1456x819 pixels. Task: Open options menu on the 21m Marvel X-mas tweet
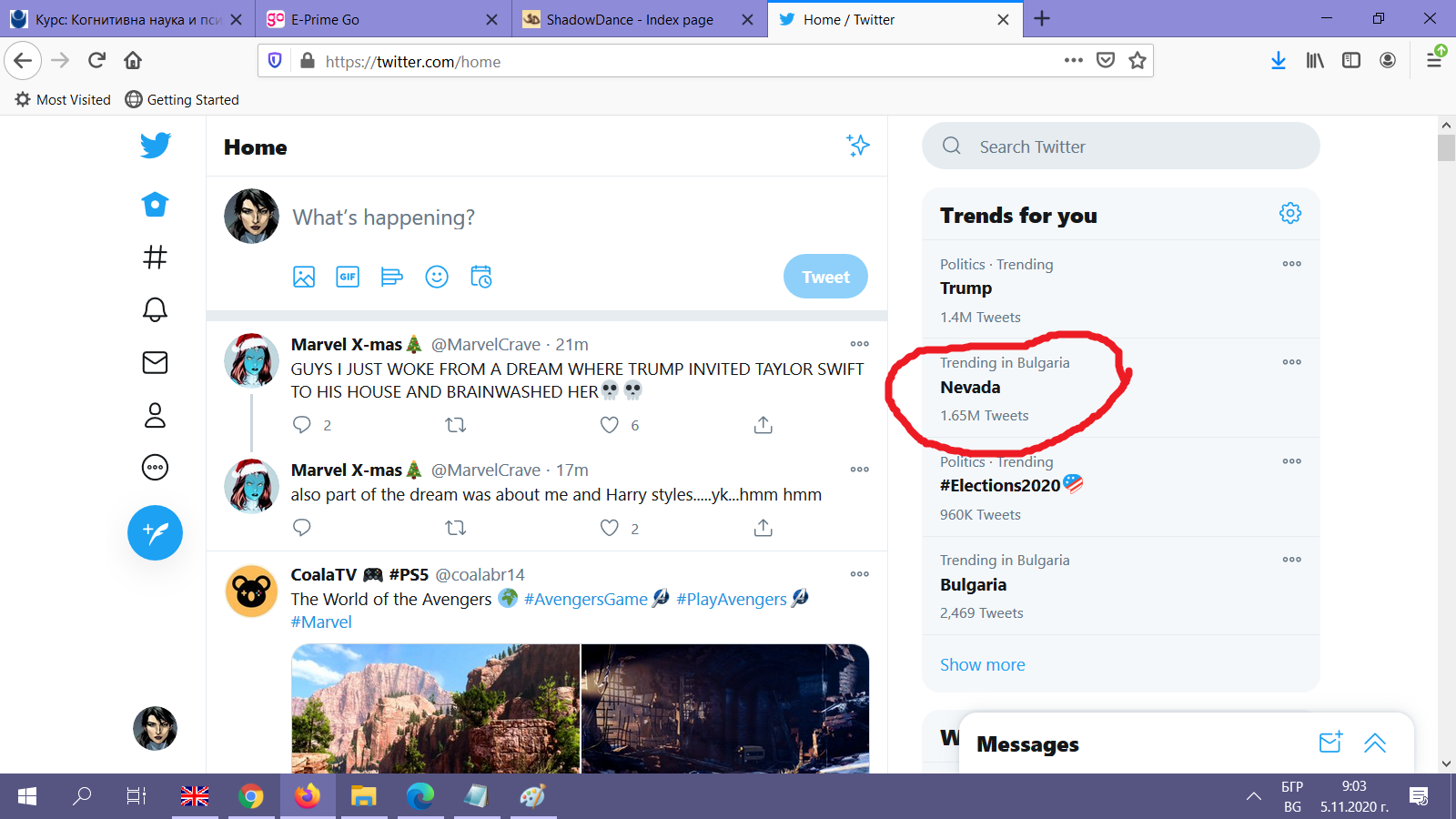(860, 344)
